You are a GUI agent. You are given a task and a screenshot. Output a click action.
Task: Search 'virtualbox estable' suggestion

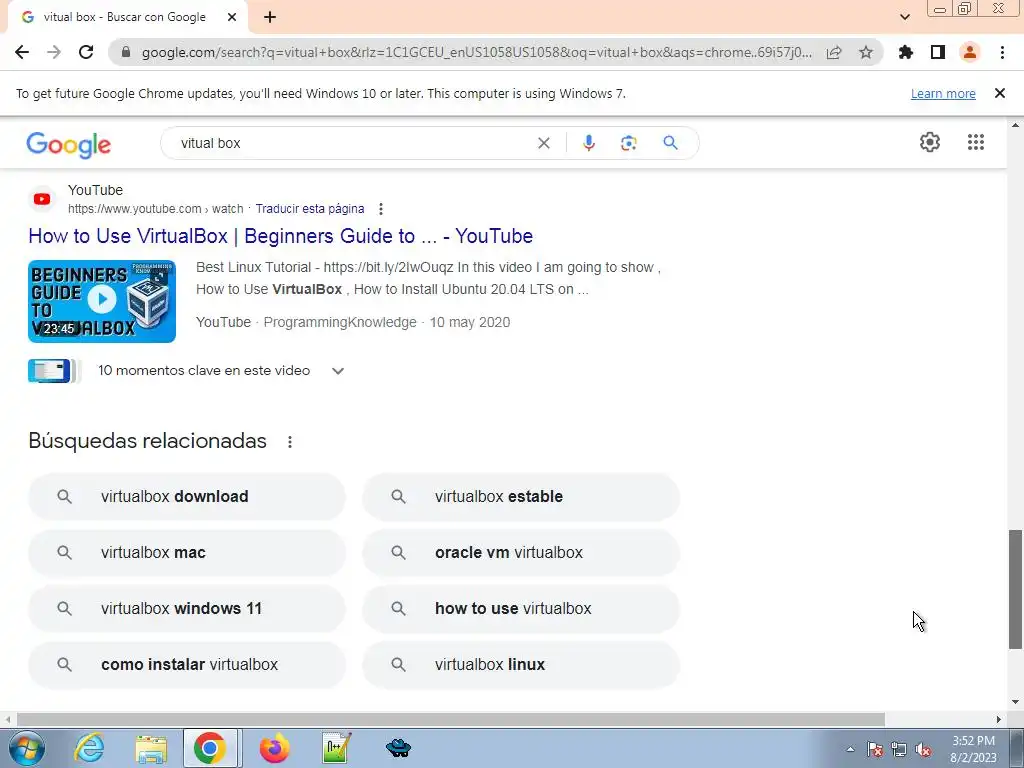tap(521, 497)
